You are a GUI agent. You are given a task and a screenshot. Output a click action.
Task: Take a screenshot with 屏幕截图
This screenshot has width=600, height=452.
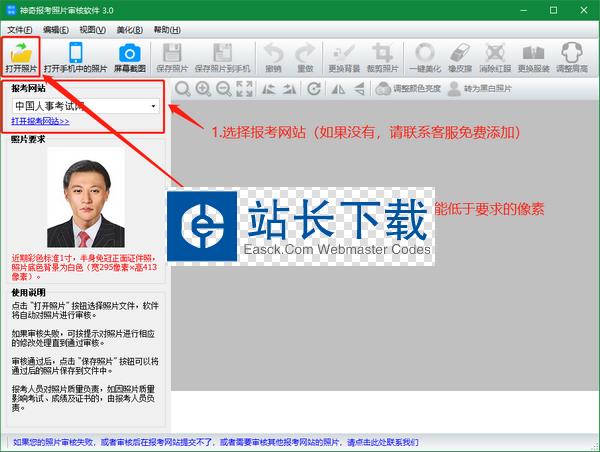coord(128,58)
